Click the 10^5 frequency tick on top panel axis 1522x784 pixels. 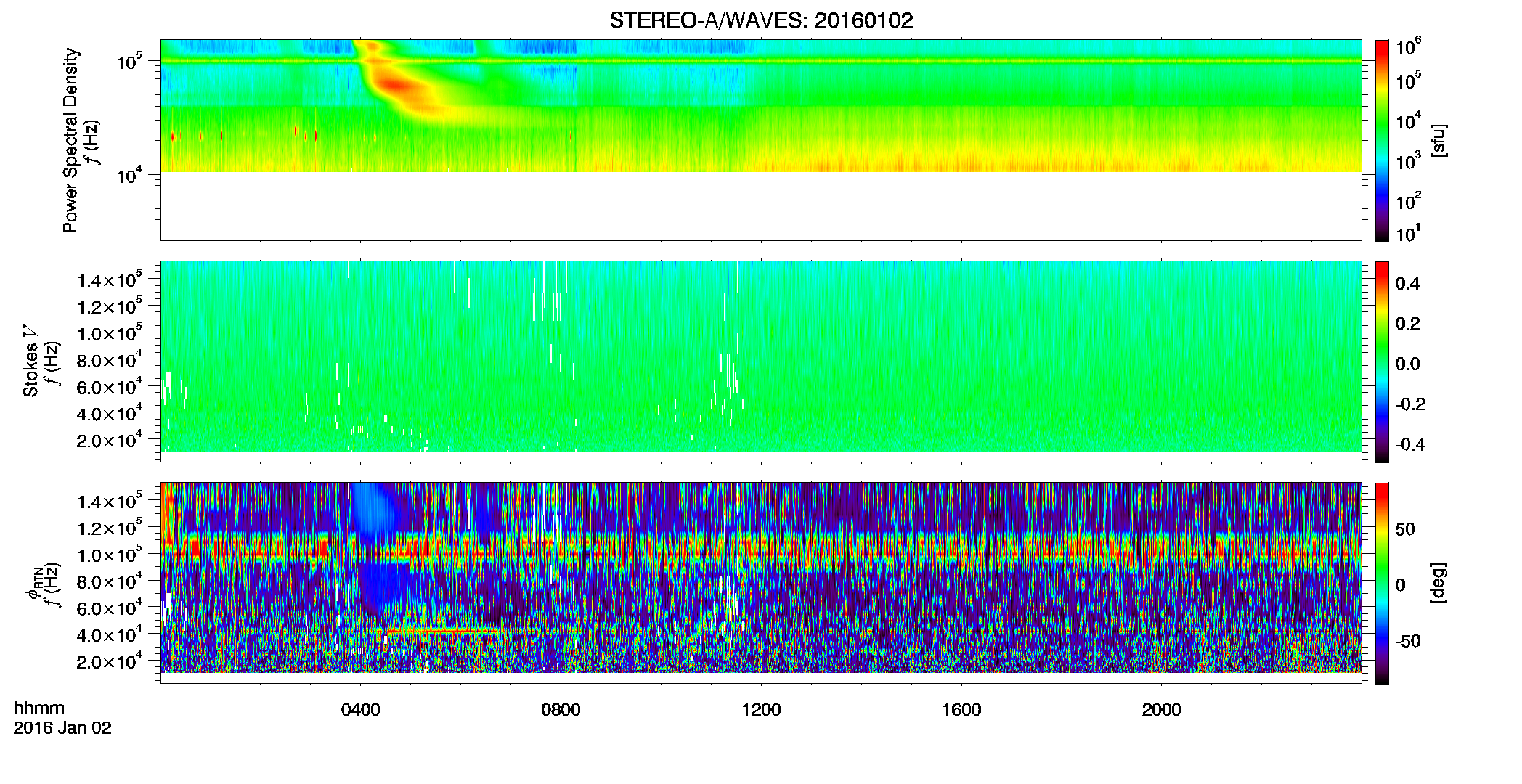click(x=129, y=61)
